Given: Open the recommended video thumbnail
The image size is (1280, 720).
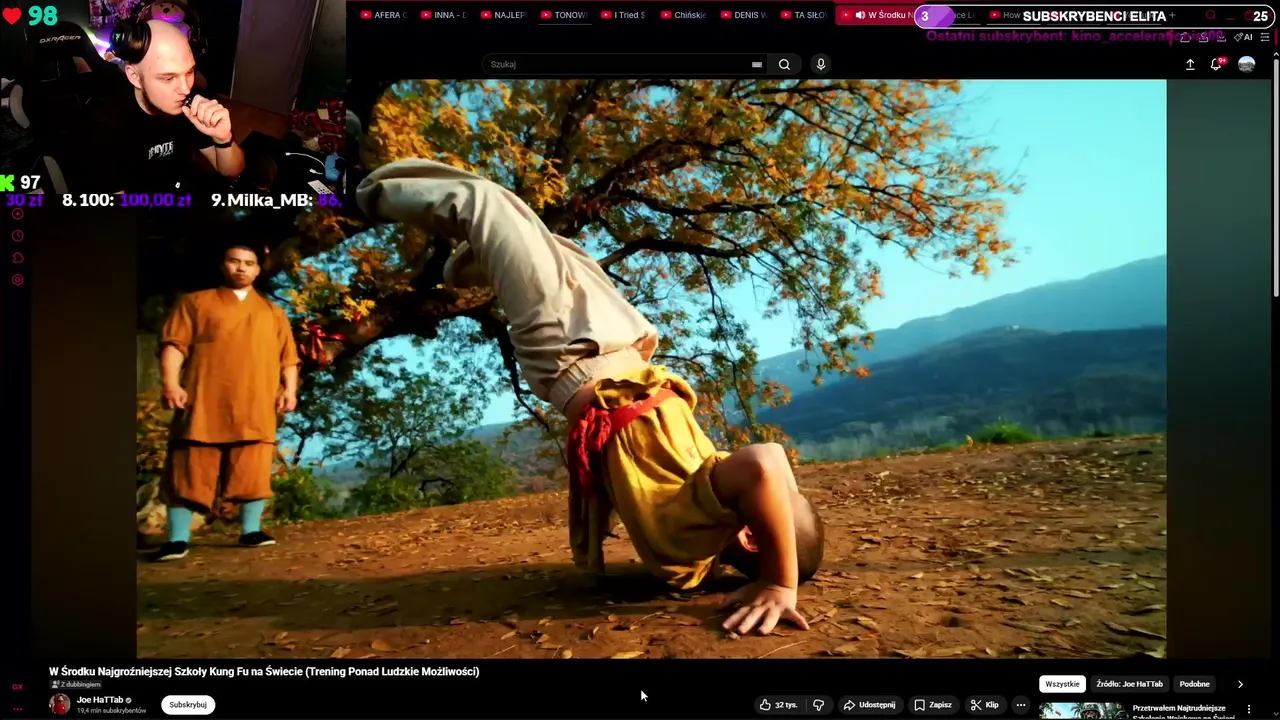Looking at the screenshot, I should click(1082, 711).
